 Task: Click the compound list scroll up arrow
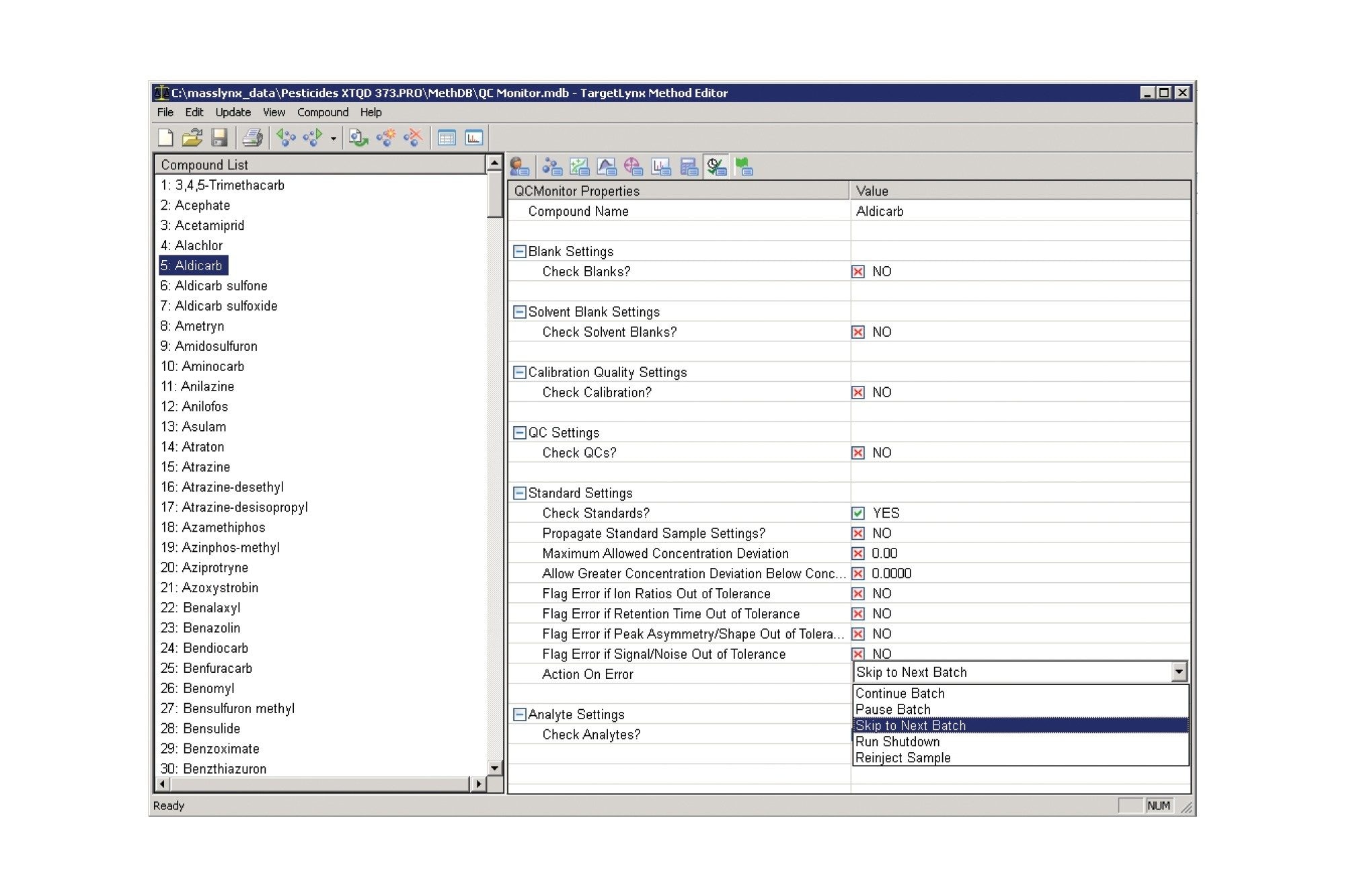pos(494,163)
